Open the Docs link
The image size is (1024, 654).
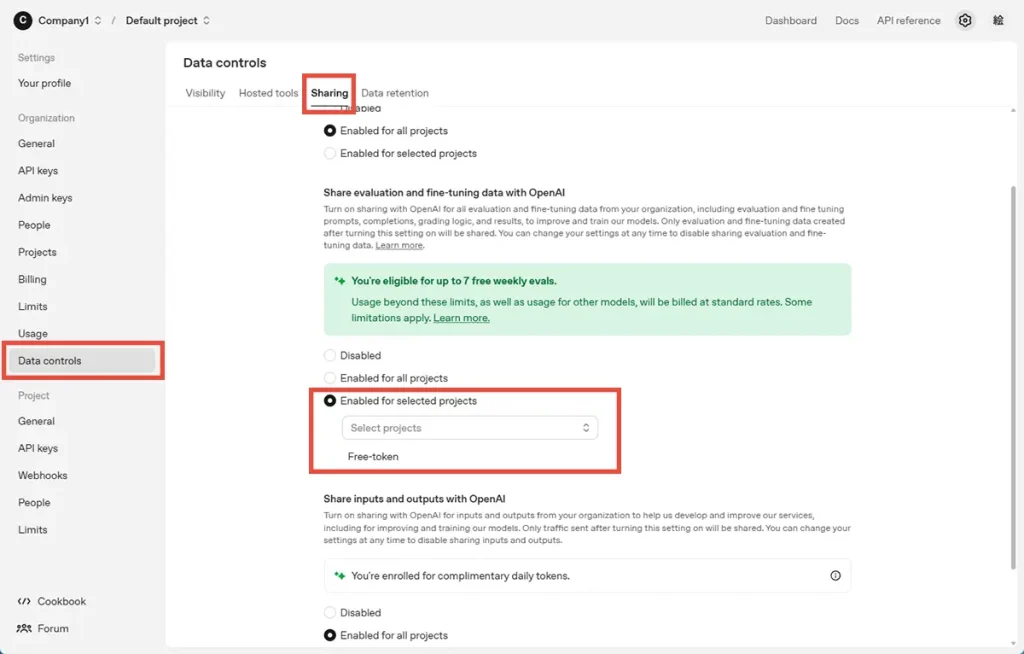click(847, 20)
